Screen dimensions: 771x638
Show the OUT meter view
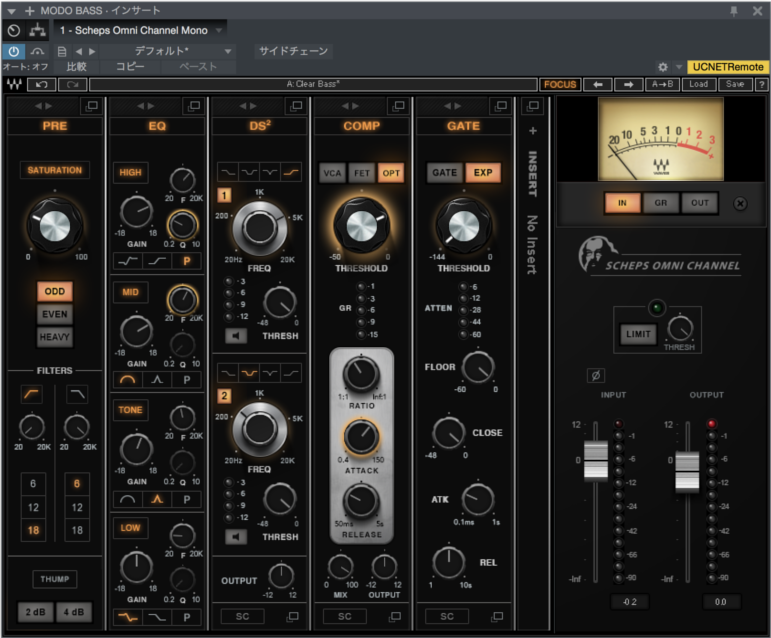[x=700, y=203]
